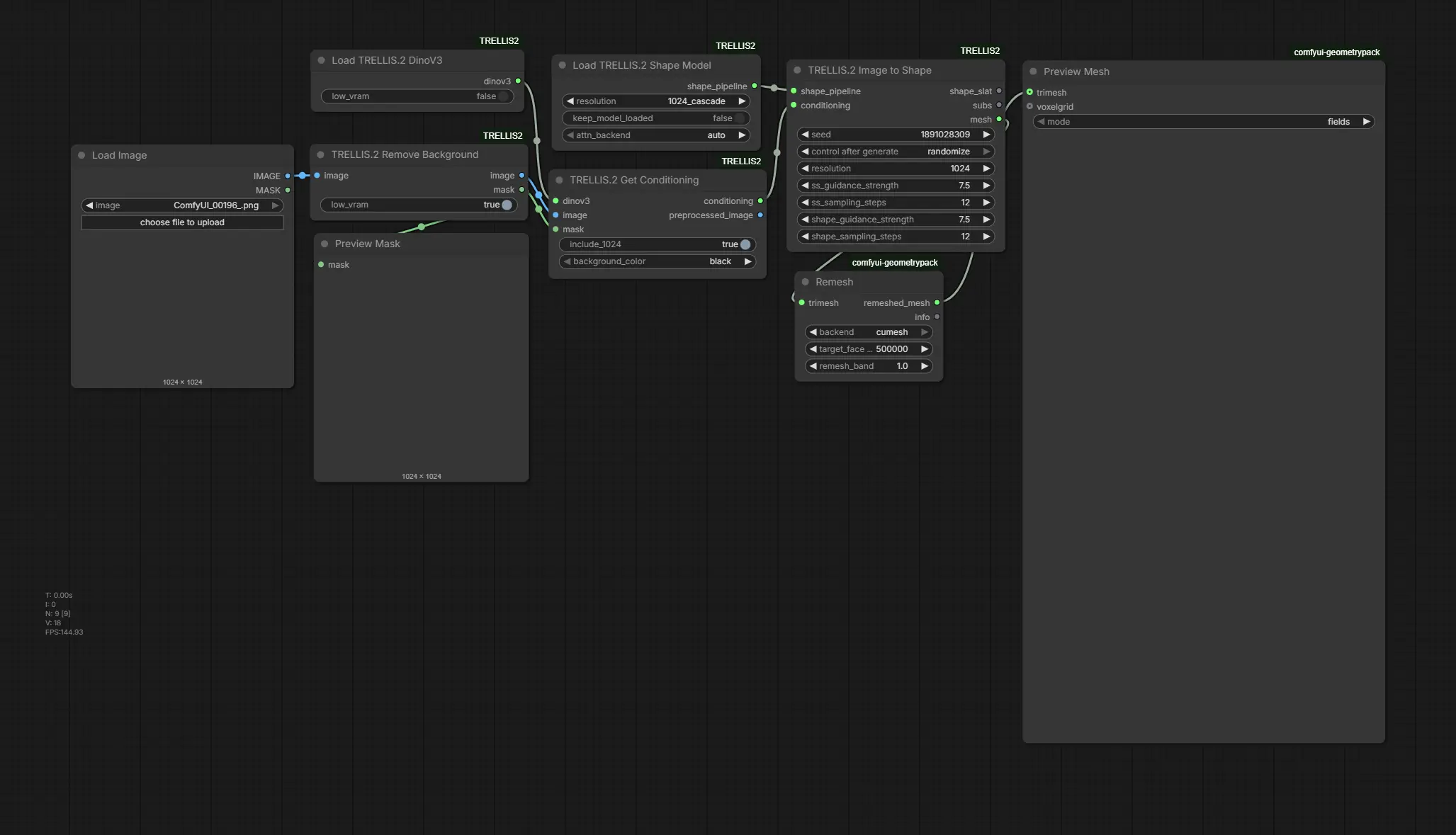Click the seed value field 1891028309
This screenshot has height=835, width=1456.
click(x=944, y=135)
